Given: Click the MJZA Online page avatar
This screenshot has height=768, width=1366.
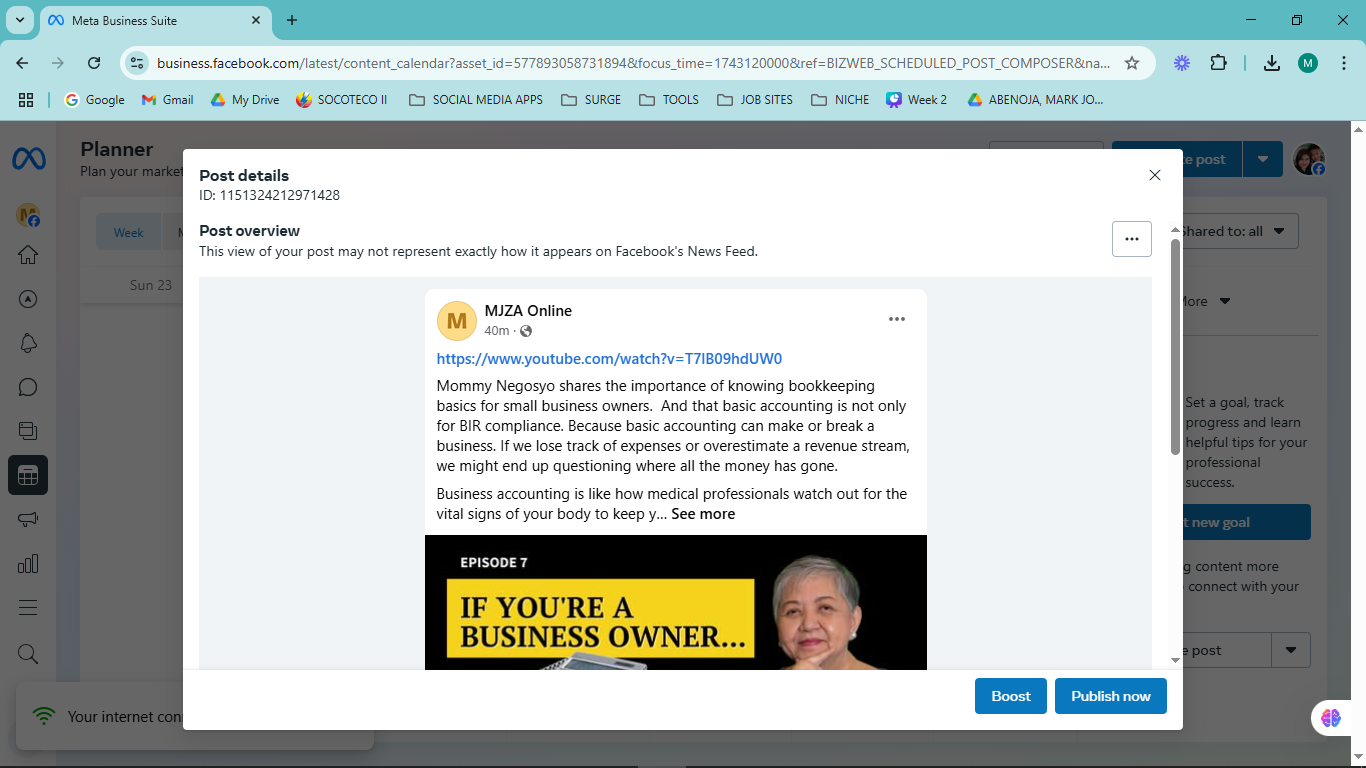Looking at the screenshot, I should [x=457, y=321].
